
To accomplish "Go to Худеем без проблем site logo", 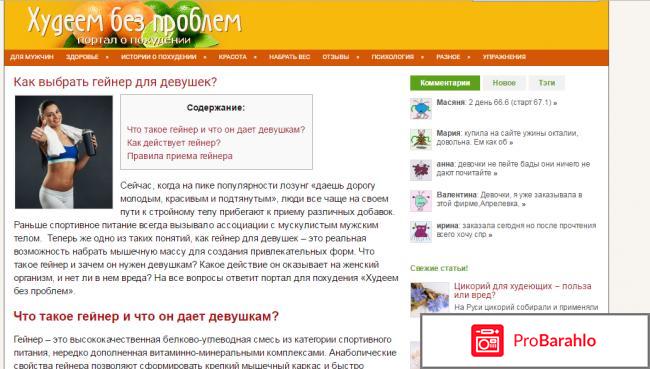I will 134,25.
